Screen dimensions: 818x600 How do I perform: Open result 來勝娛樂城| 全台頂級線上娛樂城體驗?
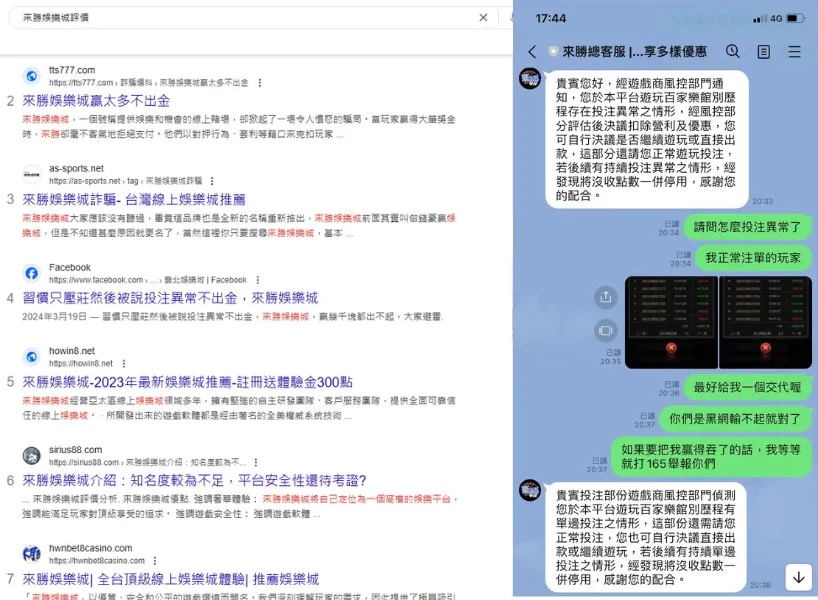171,579
